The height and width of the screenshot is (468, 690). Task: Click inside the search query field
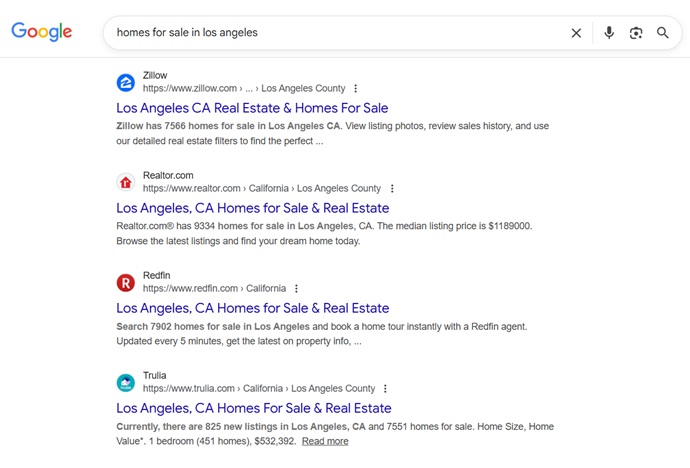point(330,33)
